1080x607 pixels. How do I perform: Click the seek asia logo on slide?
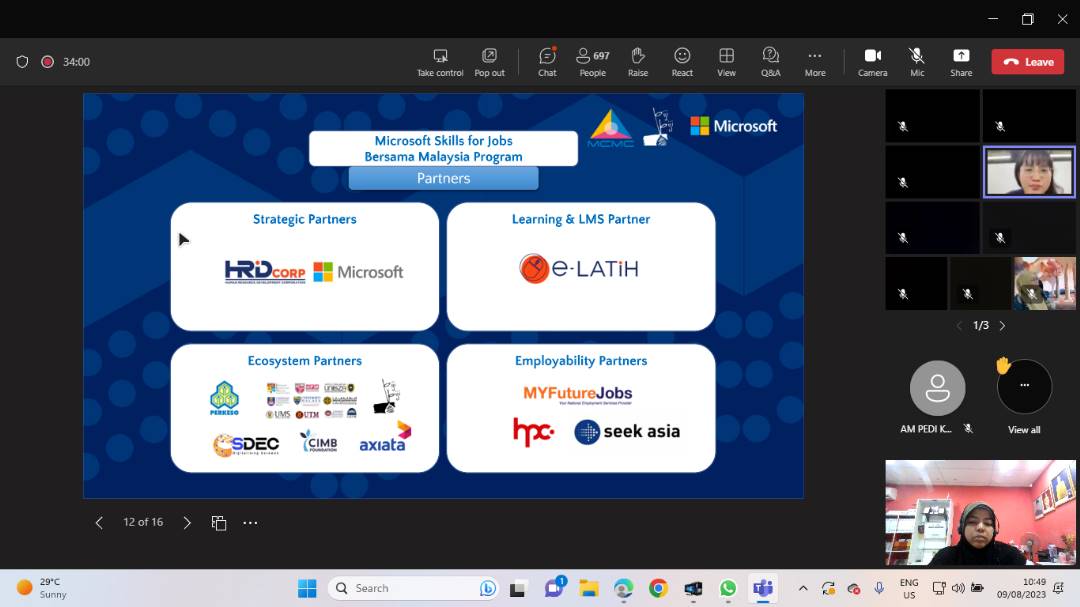(627, 432)
